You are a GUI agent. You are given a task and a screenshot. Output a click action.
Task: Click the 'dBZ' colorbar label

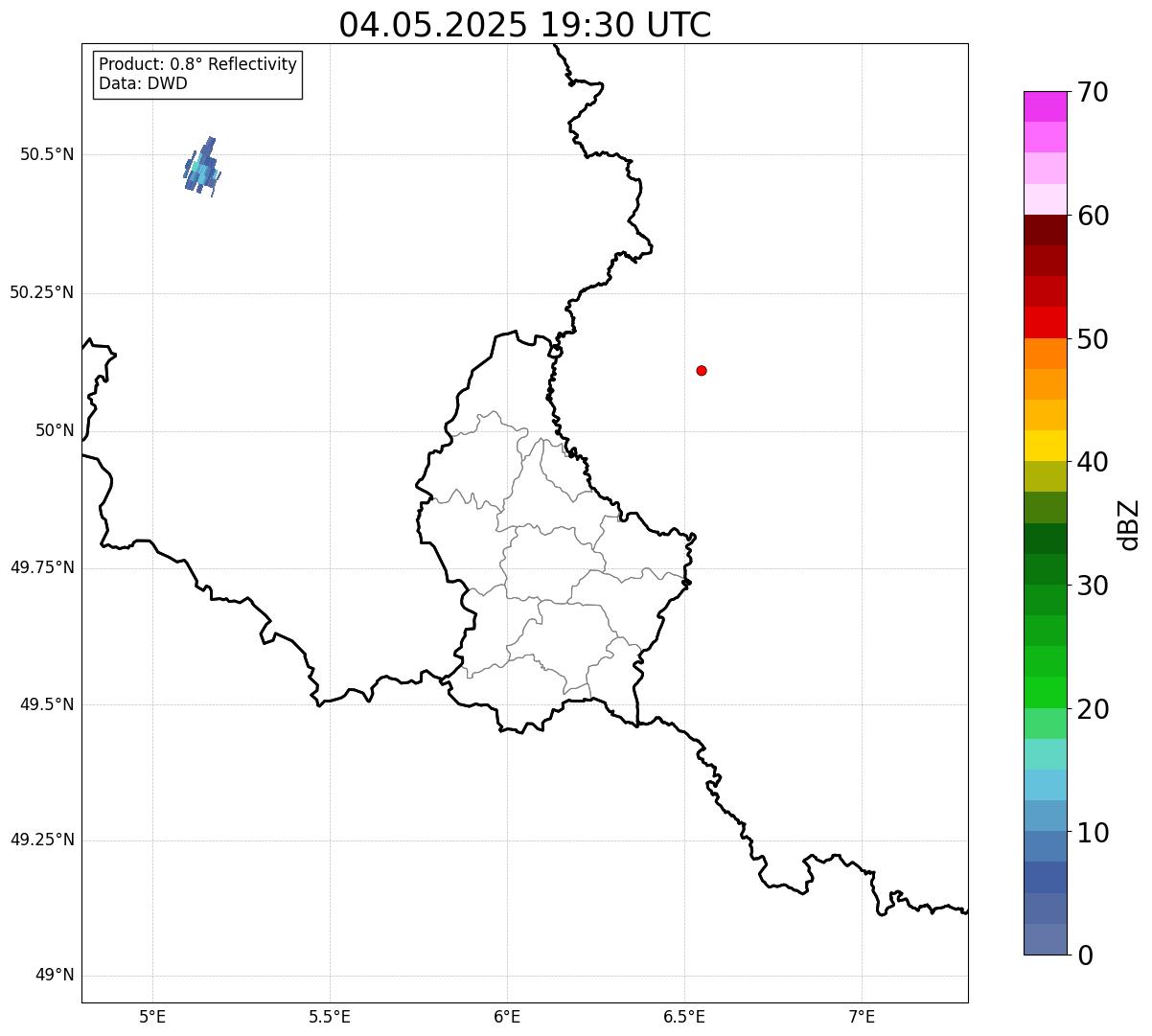(x=1129, y=524)
